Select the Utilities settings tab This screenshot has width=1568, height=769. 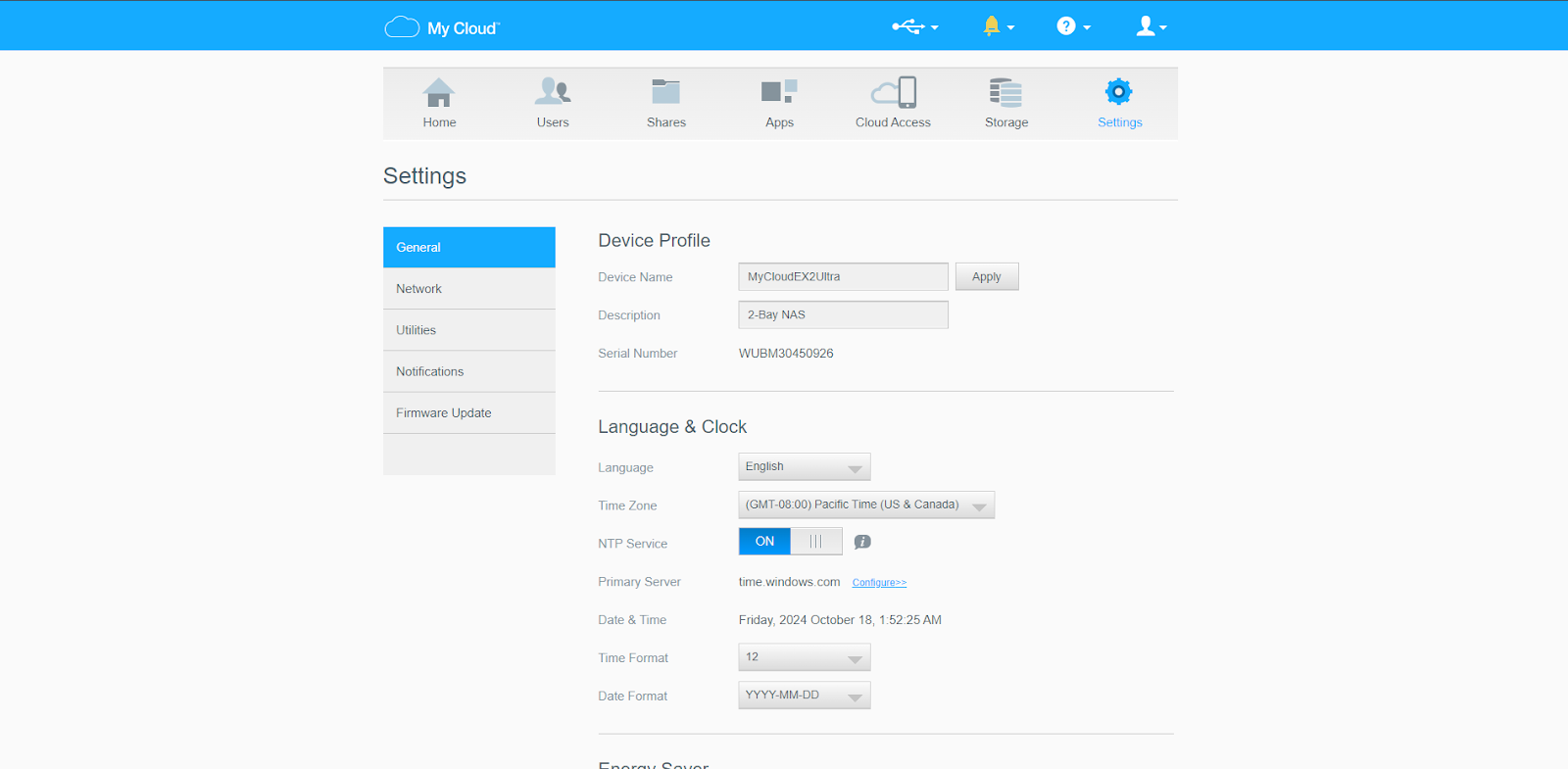(469, 330)
